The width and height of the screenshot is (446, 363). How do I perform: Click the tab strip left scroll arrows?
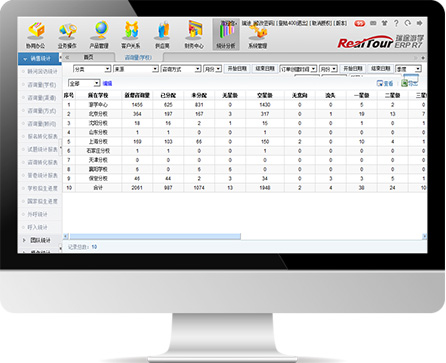click(x=67, y=58)
